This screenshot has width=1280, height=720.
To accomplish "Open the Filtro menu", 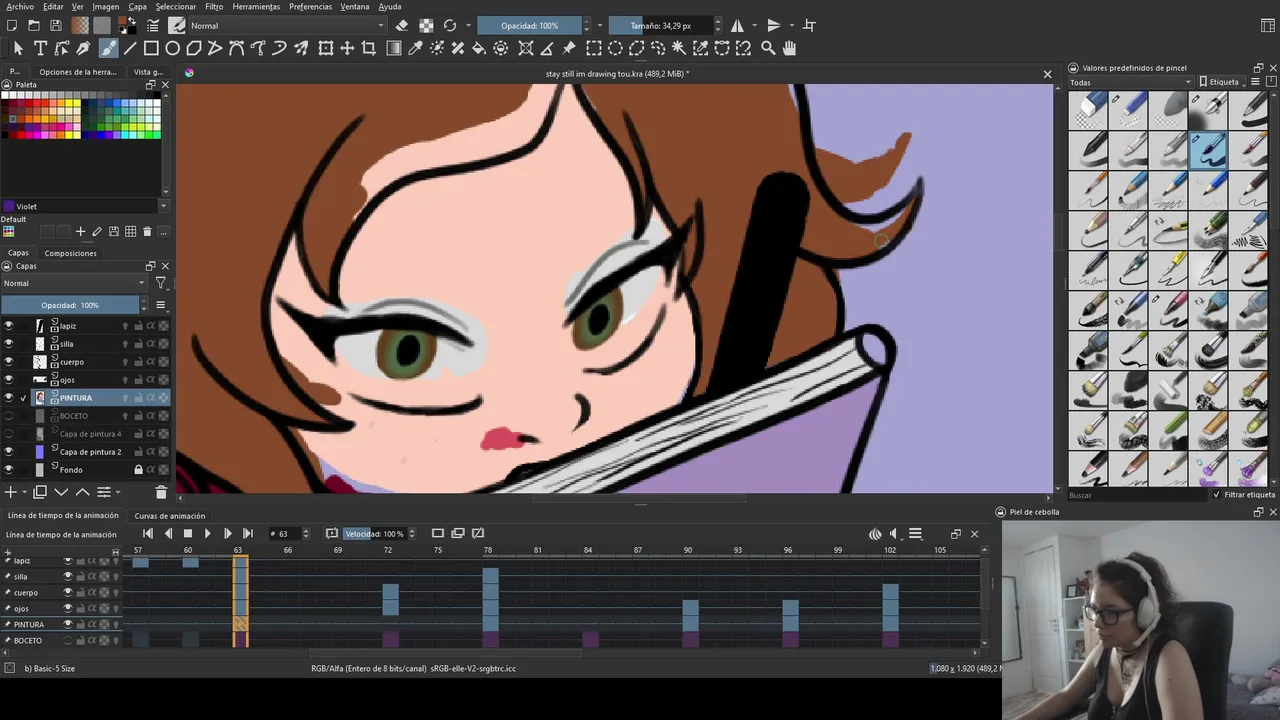I will (214, 6).
